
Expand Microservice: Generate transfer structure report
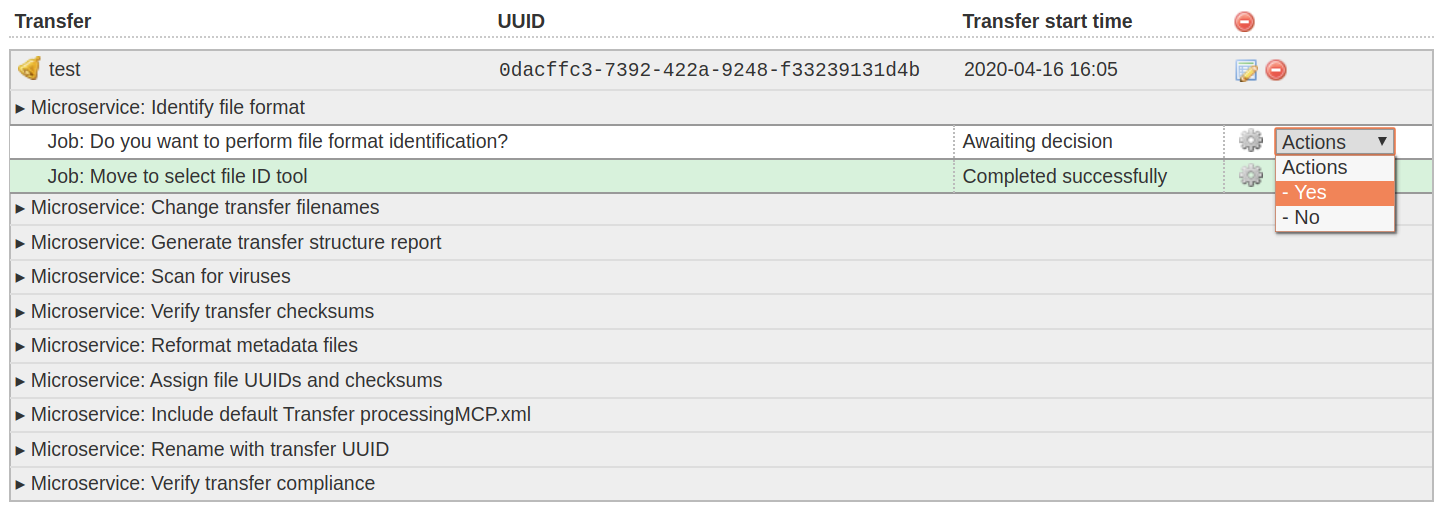[235, 242]
